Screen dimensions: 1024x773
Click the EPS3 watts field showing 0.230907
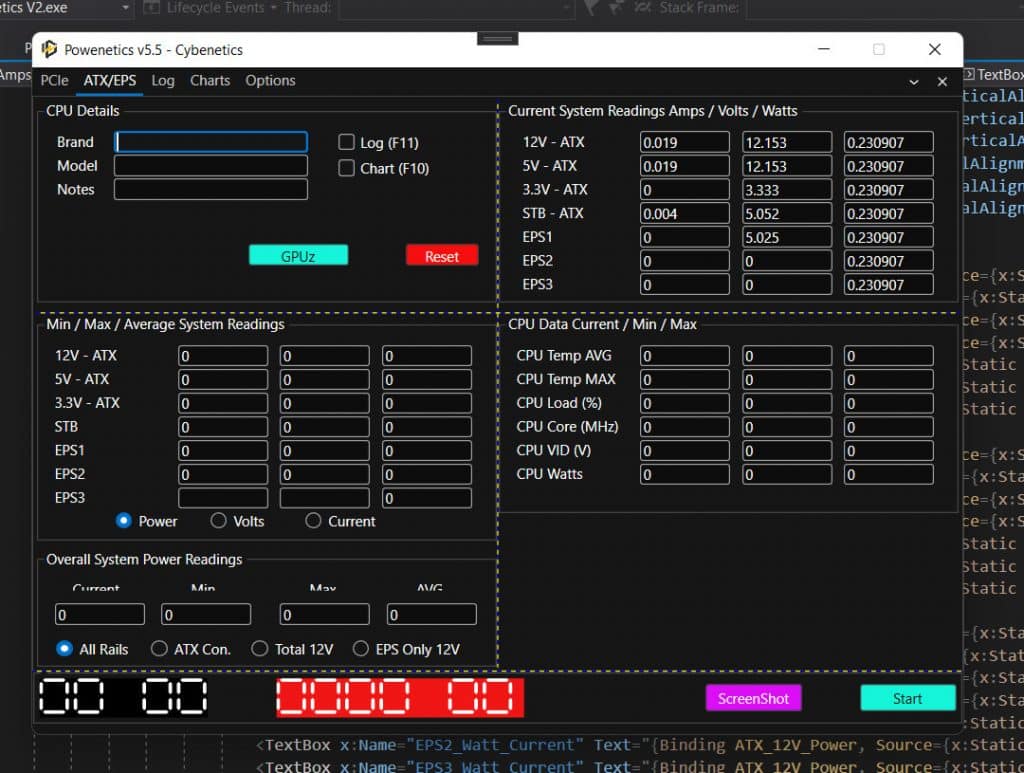click(888, 285)
